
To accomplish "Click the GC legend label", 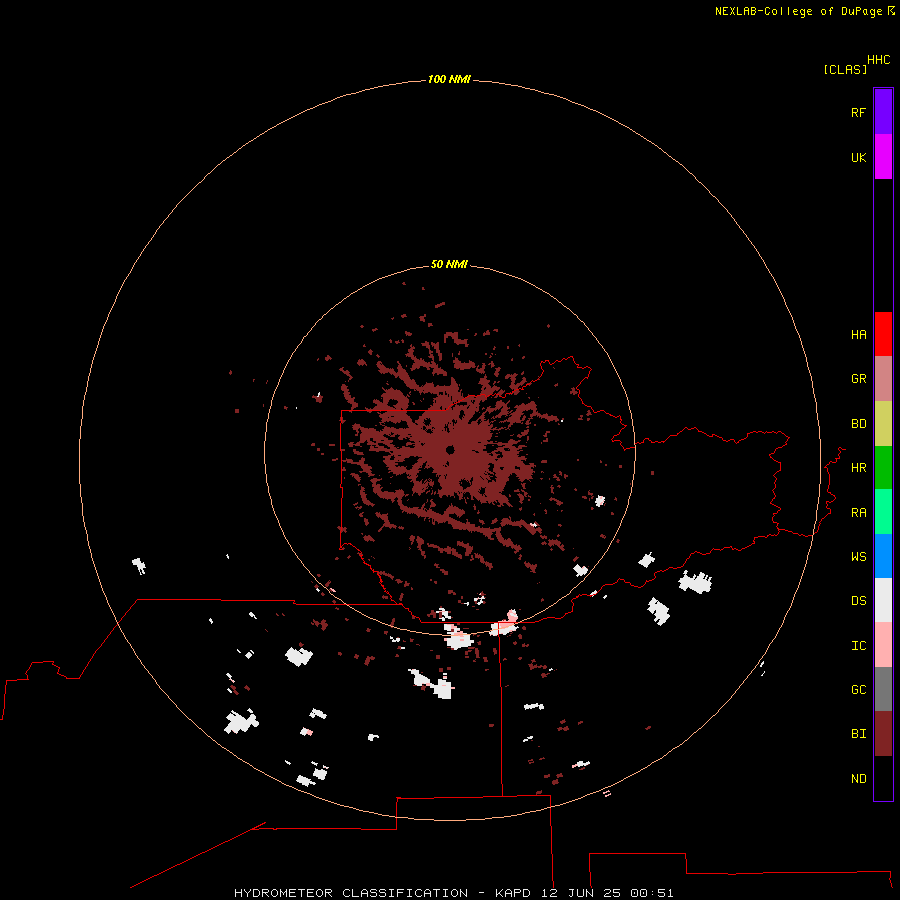I will (x=858, y=690).
